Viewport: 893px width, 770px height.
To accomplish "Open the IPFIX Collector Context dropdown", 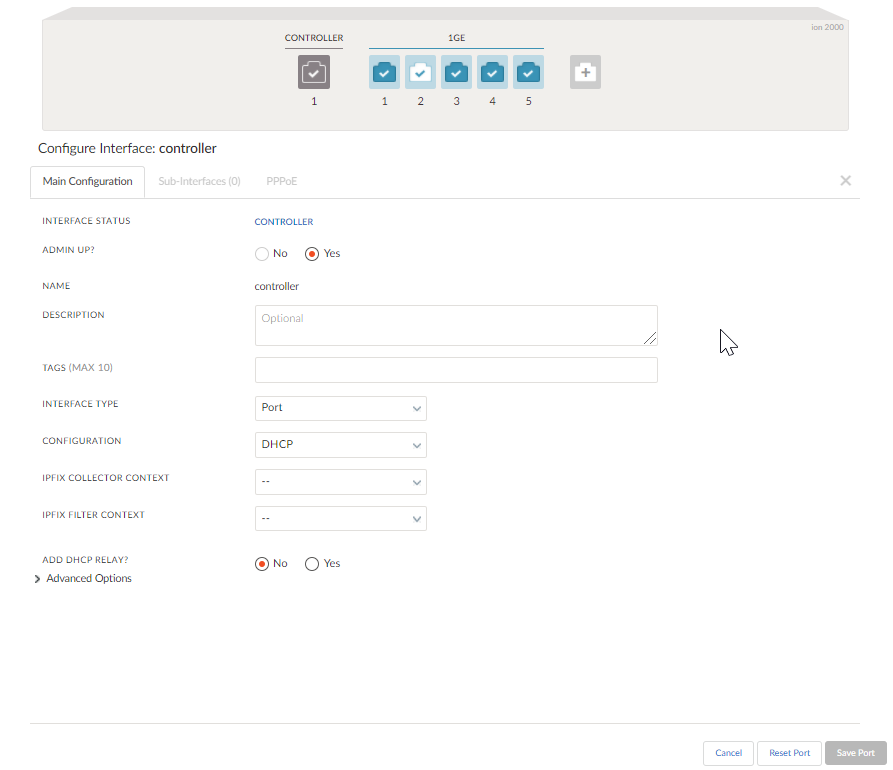I will click(340, 481).
